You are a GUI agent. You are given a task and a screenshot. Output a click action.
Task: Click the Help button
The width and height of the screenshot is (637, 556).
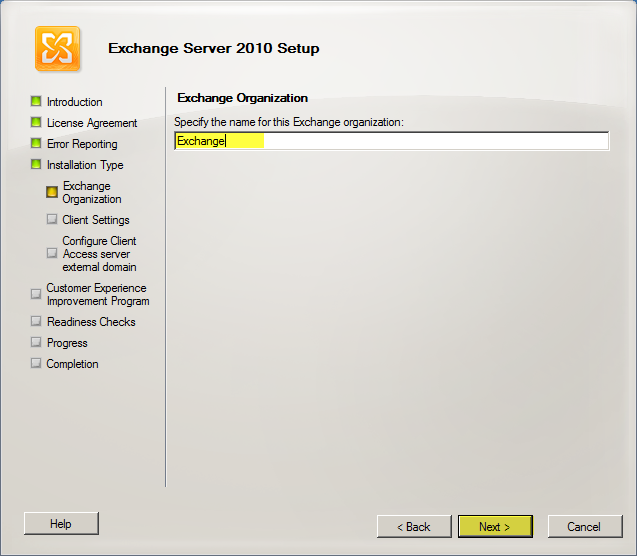(x=61, y=524)
